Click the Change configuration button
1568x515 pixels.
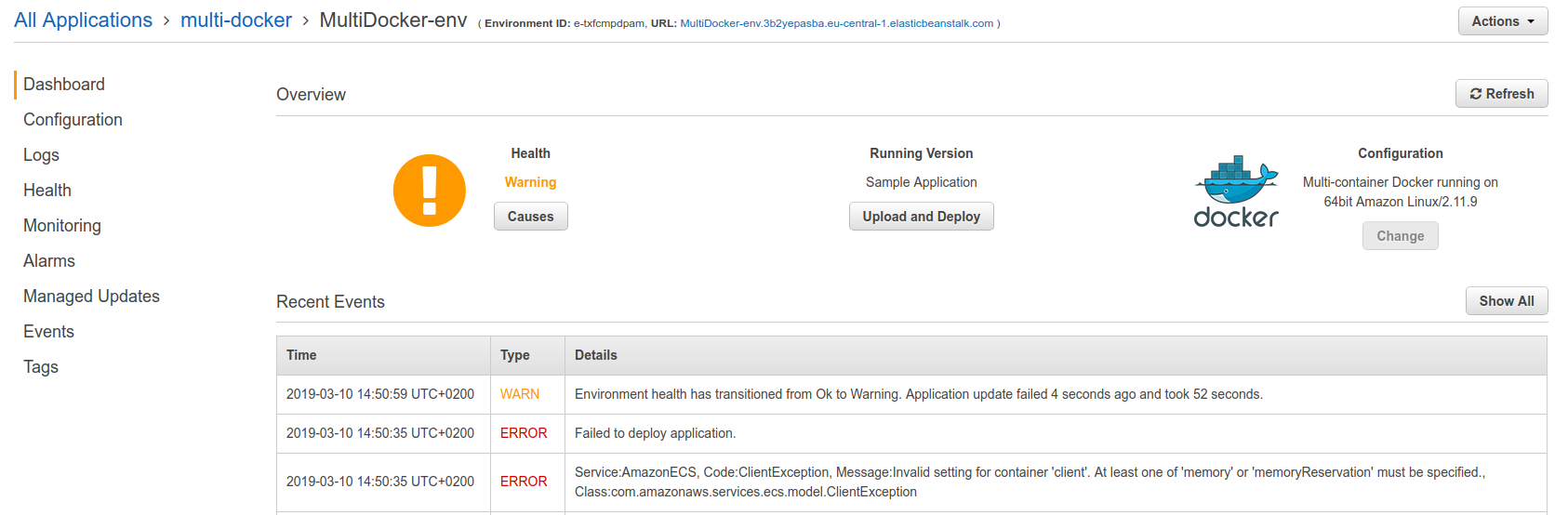click(1400, 236)
